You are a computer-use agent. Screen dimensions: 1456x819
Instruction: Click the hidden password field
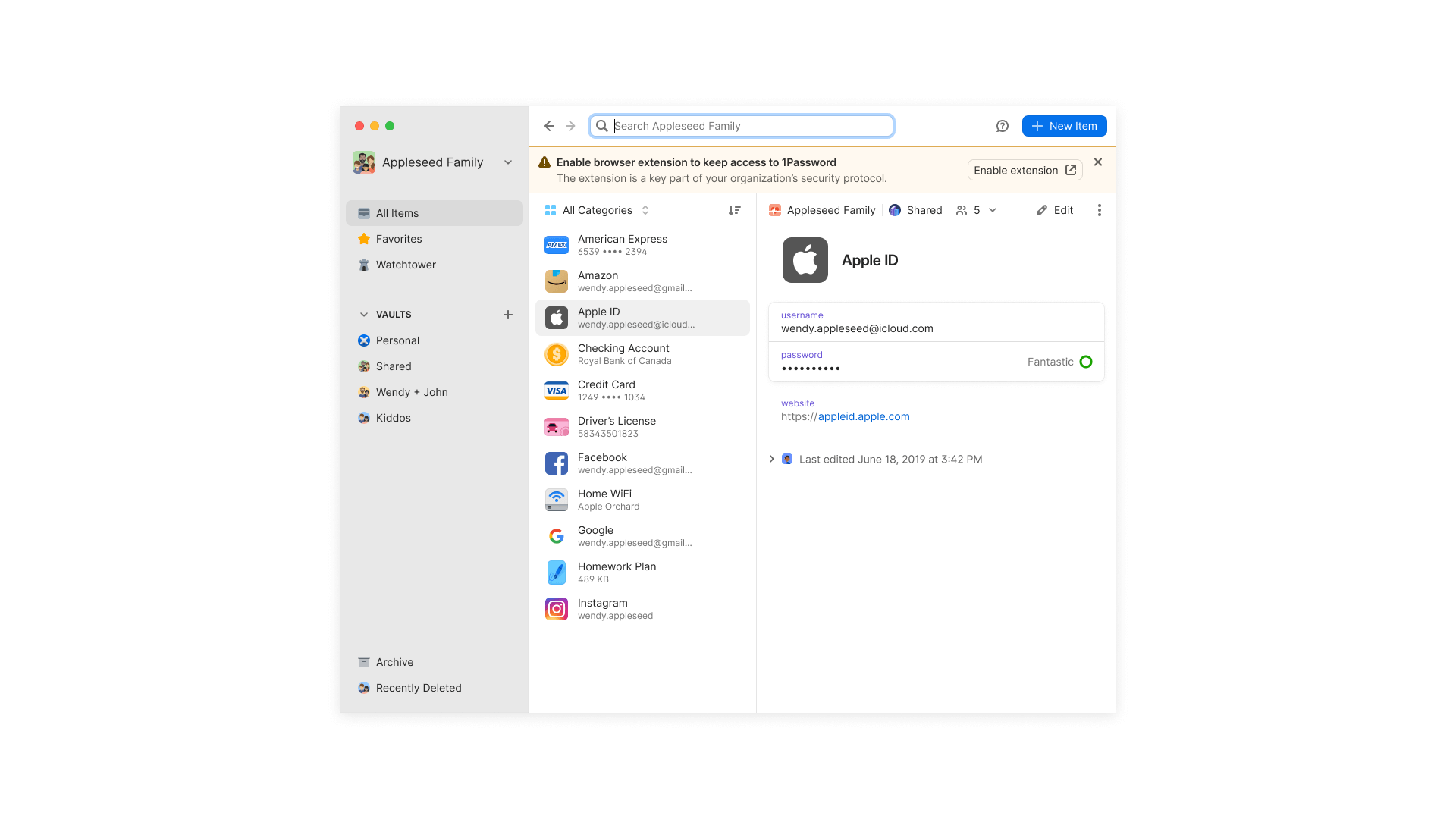(x=937, y=362)
